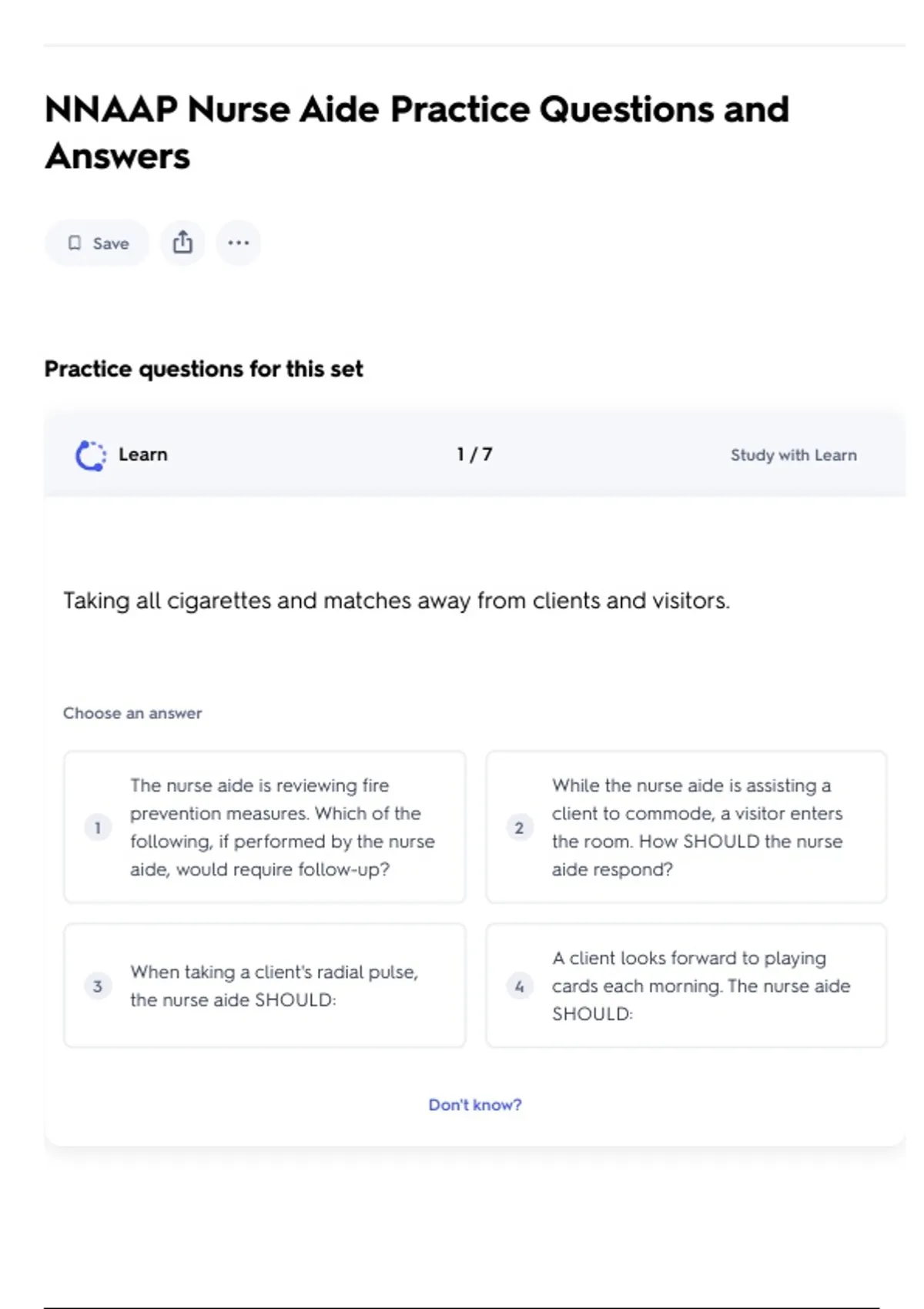Click the Save bookmark button
Screen dimensions: 924x1309
point(97,243)
